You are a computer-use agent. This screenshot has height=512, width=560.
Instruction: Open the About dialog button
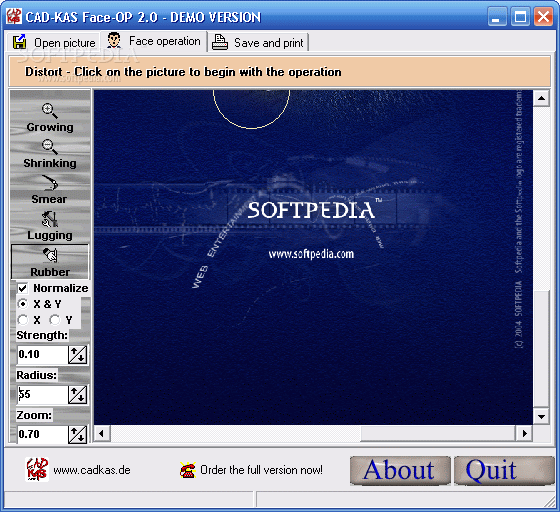[400, 470]
